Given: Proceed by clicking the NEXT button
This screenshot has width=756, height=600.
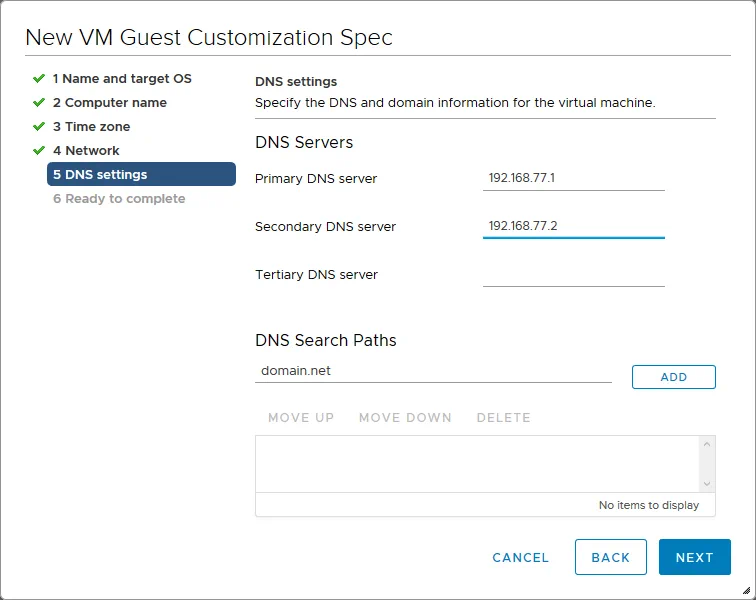Looking at the screenshot, I should 694,557.
